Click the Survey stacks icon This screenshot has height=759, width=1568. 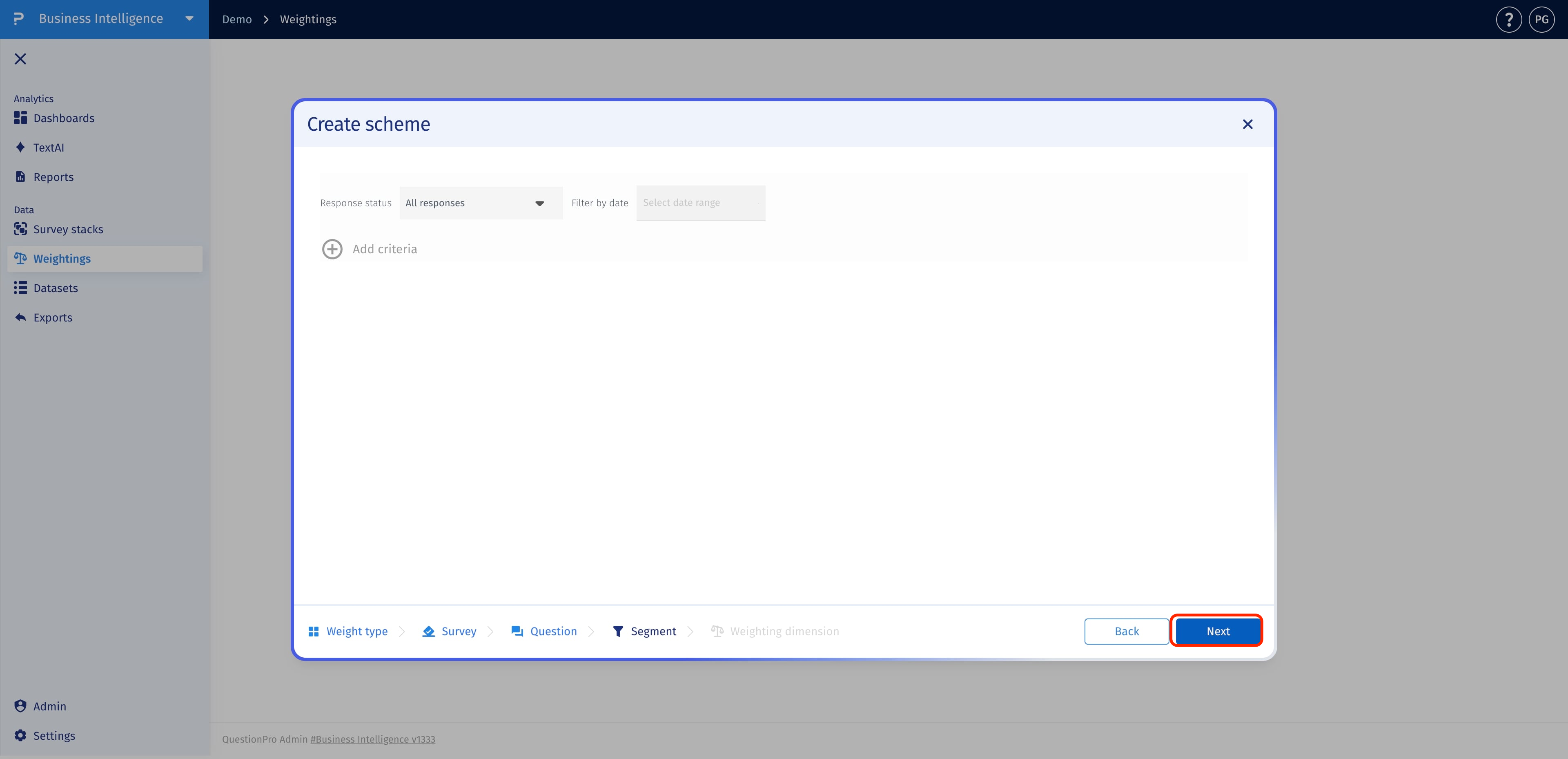point(21,229)
